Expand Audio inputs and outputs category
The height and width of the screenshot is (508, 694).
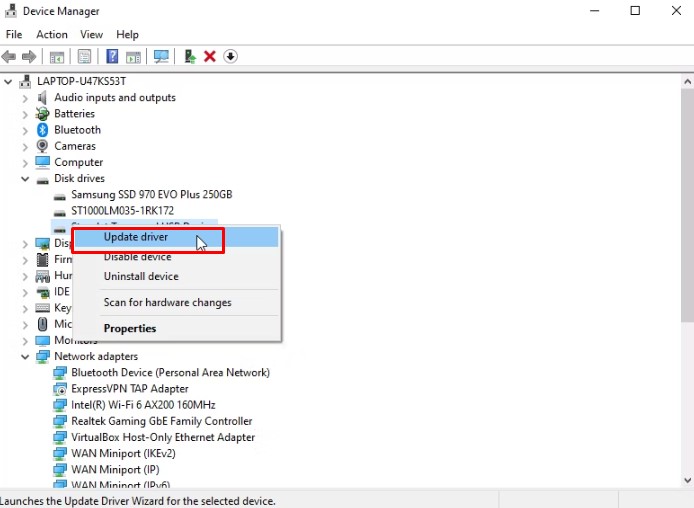click(x=25, y=98)
